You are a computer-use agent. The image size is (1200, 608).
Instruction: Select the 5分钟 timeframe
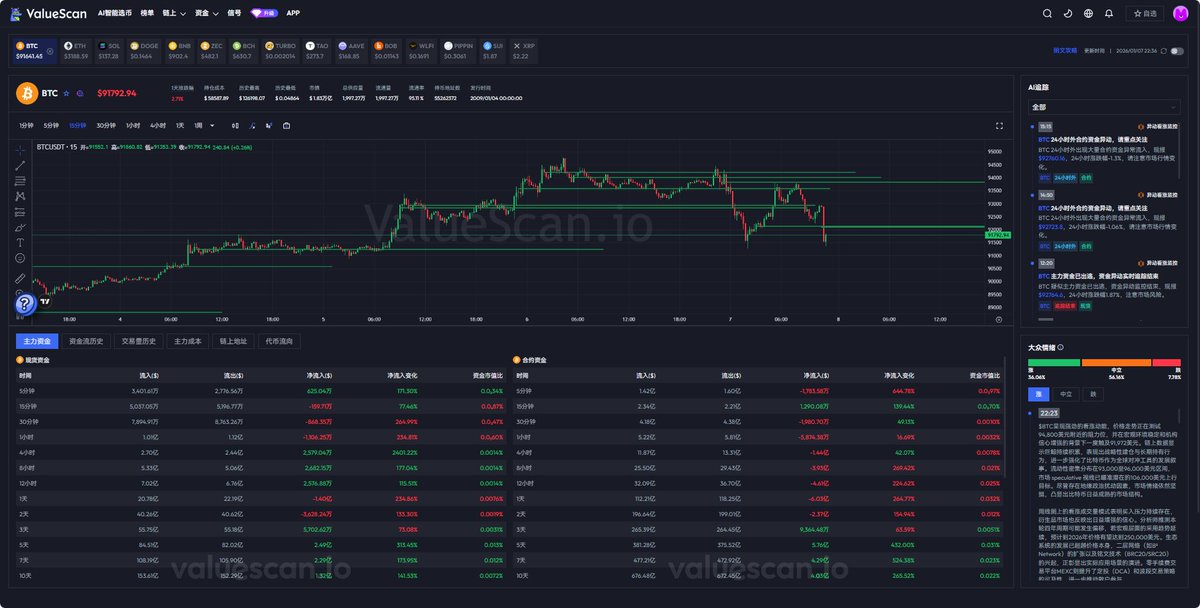point(51,125)
